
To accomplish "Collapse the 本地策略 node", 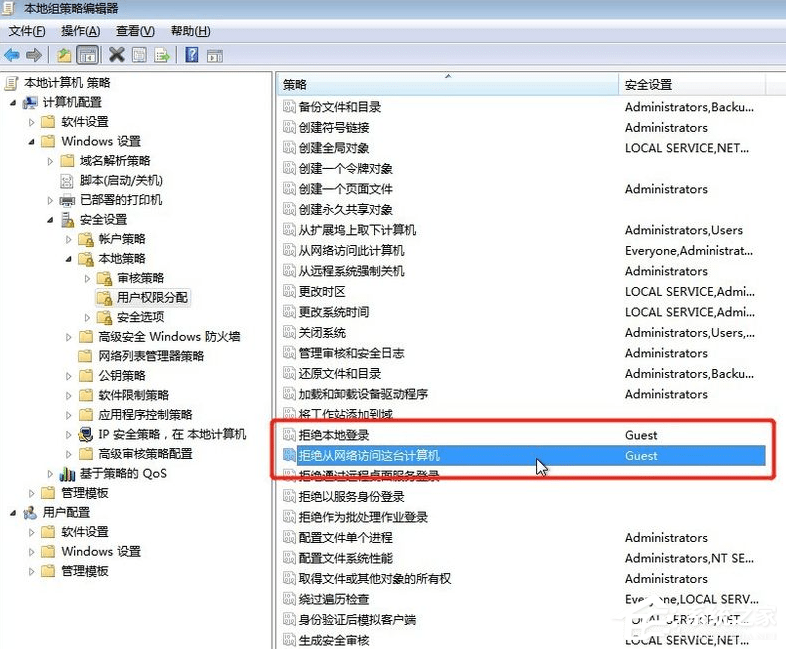I will tap(69, 259).
